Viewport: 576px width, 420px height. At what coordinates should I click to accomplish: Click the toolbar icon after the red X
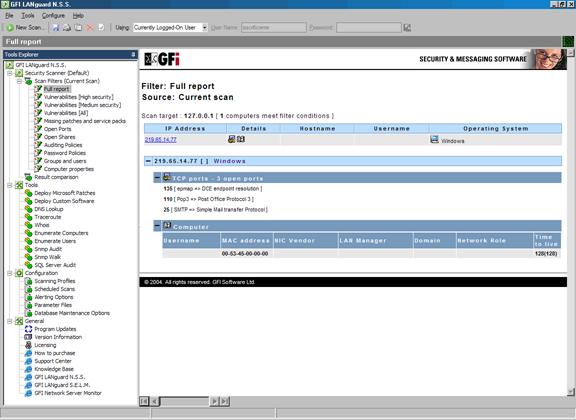coord(101,28)
